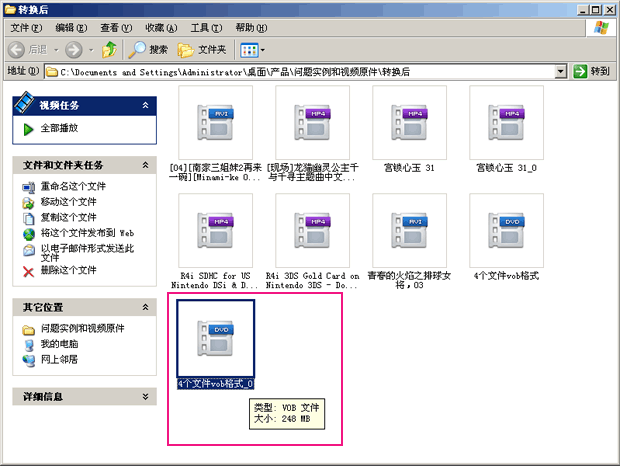Open the Back button history dropdown
This screenshot has height=466, width=620.
click(55, 49)
